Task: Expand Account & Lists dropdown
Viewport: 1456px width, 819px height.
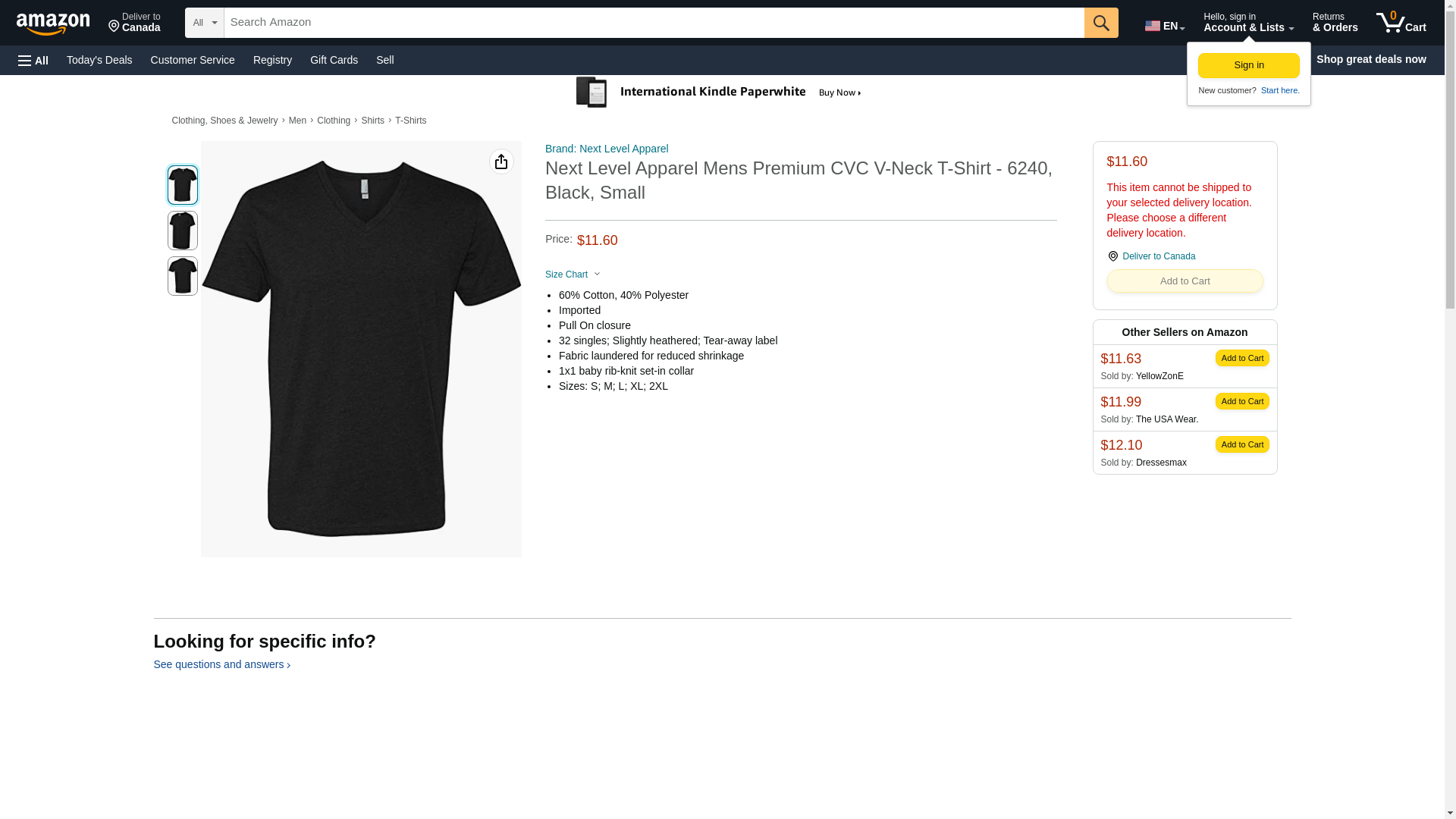Action: 1247,23
